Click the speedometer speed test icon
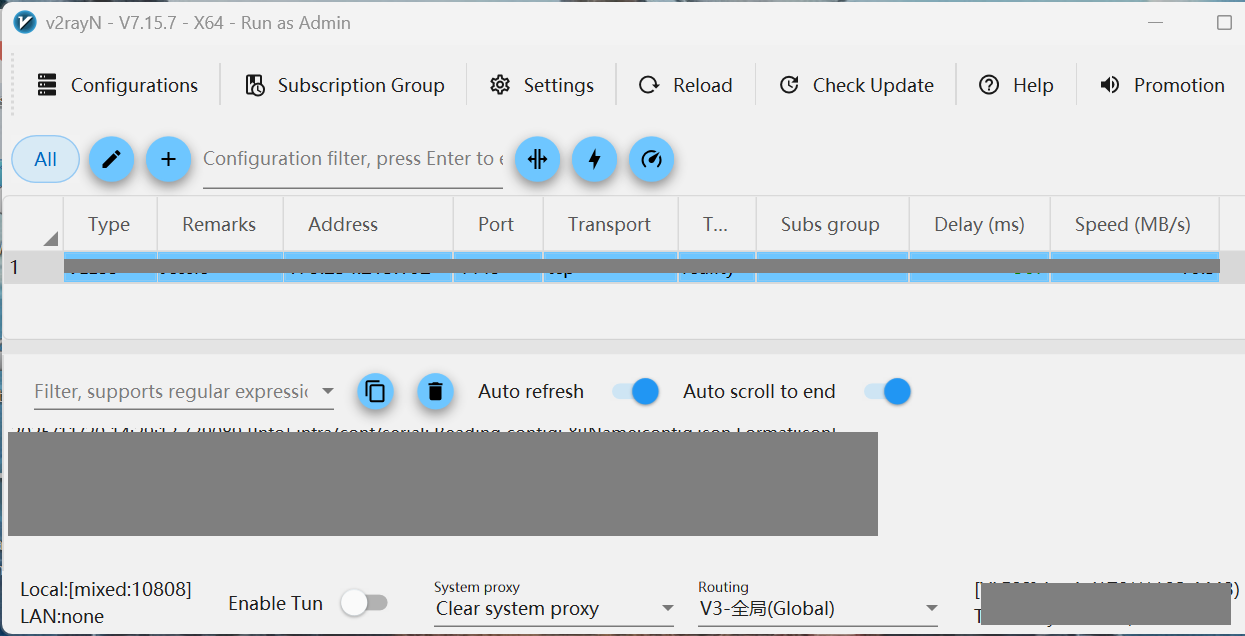 (651, 159)
